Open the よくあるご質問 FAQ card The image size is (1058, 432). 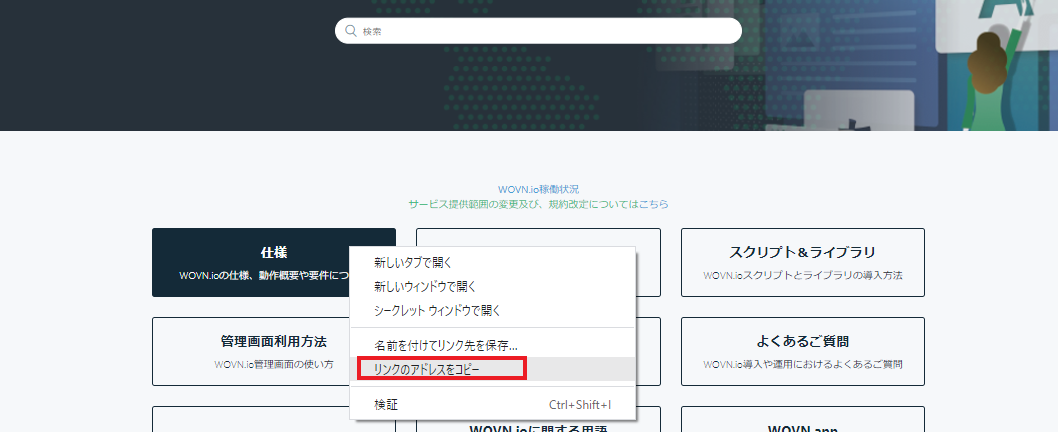tap(802, 351)
